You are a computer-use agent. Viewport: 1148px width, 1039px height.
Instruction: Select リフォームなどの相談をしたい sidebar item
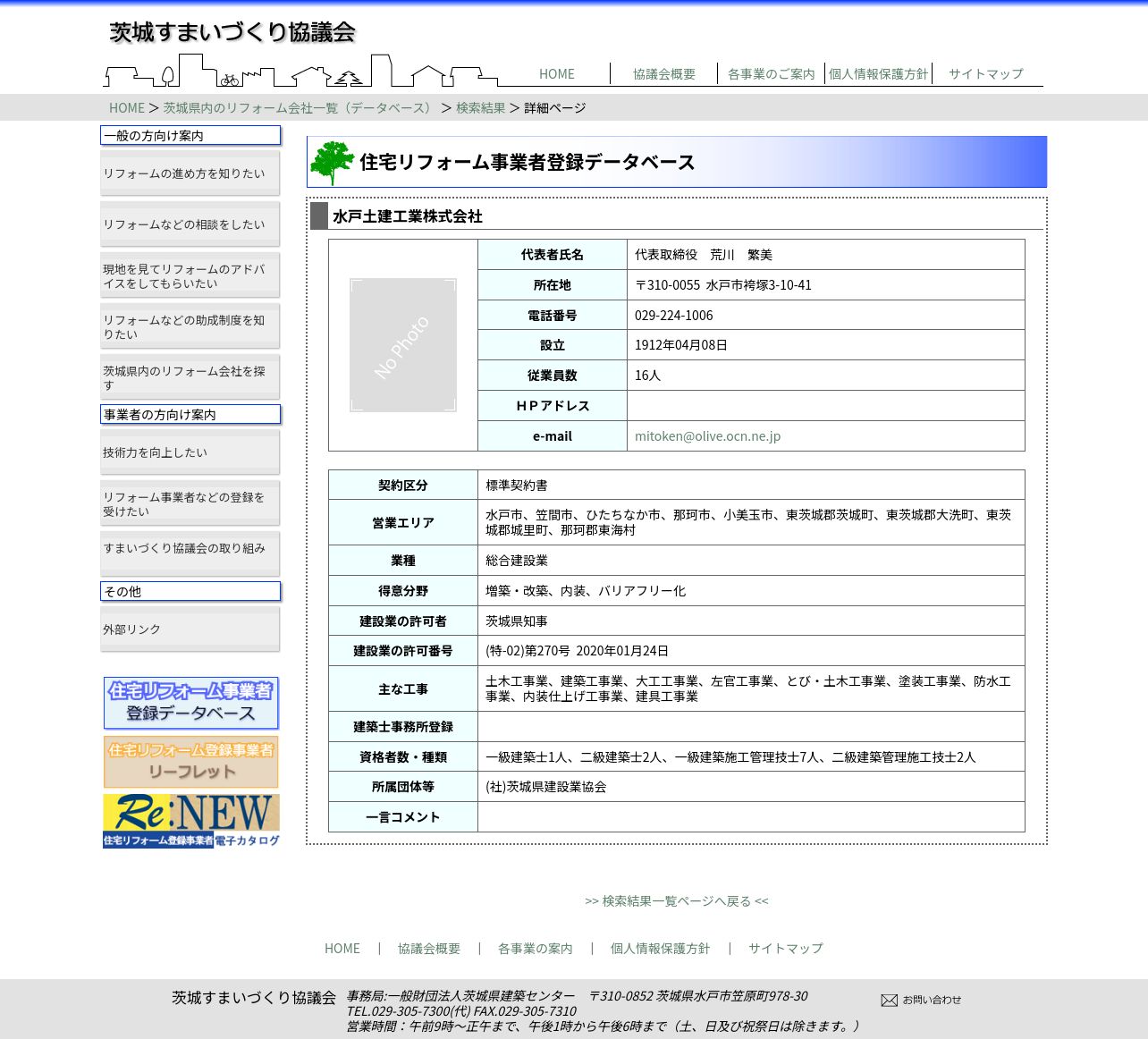190,224
